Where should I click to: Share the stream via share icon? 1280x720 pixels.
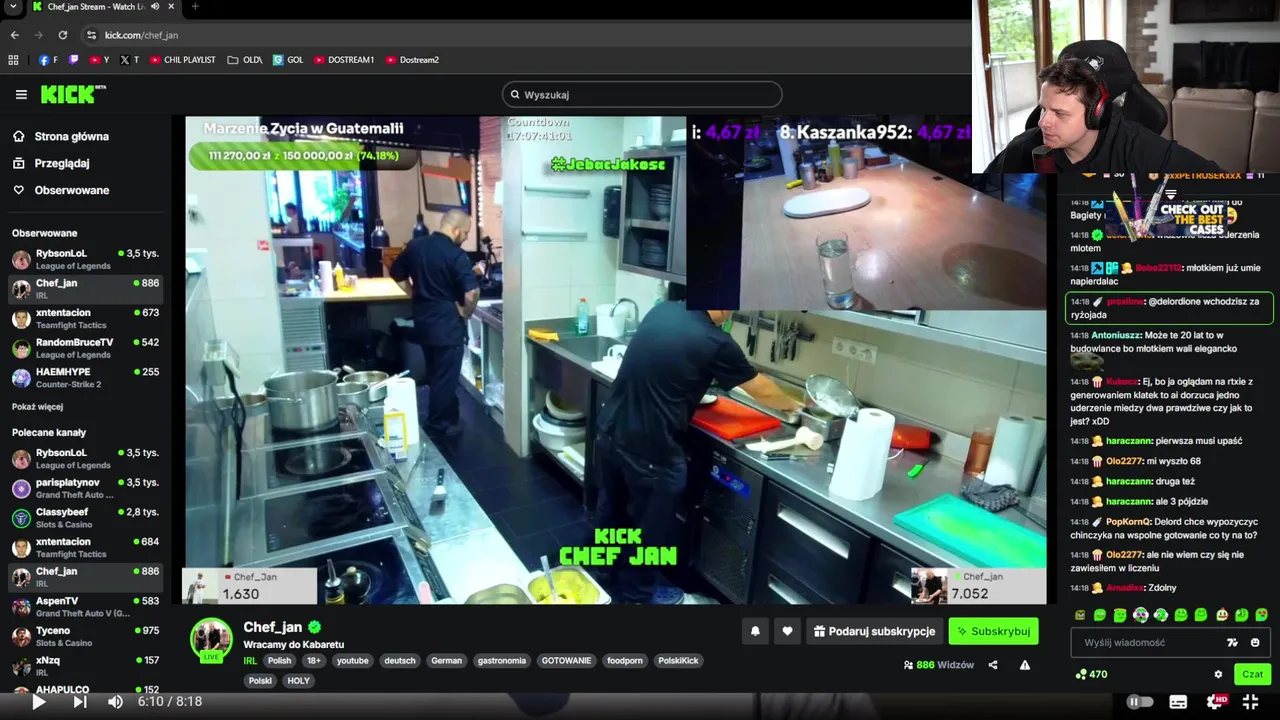(x=993, y=665)
